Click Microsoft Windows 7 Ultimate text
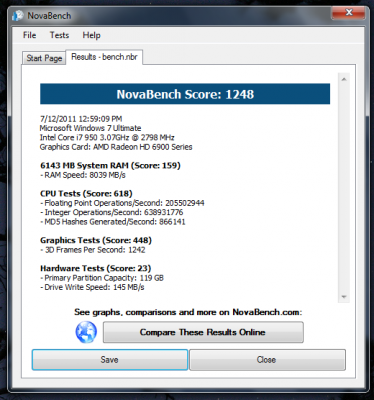374x400 pixels. point(90,128)
